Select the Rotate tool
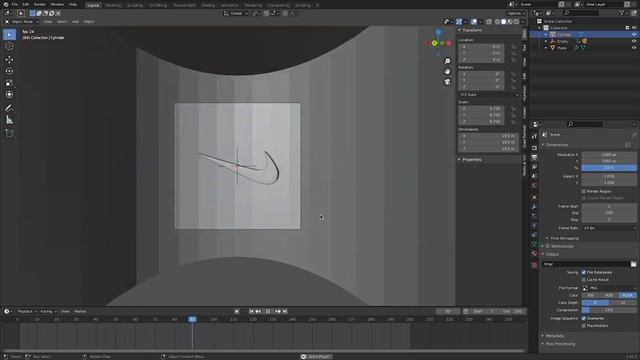The image size is (640, 360). tap(9, 71)
